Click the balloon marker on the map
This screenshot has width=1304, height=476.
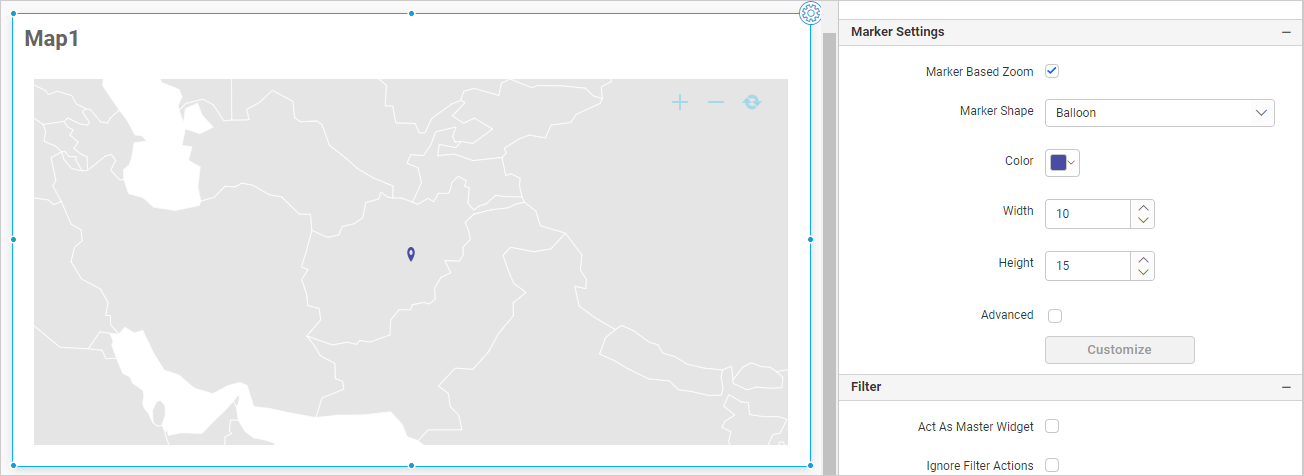(411, 254)
